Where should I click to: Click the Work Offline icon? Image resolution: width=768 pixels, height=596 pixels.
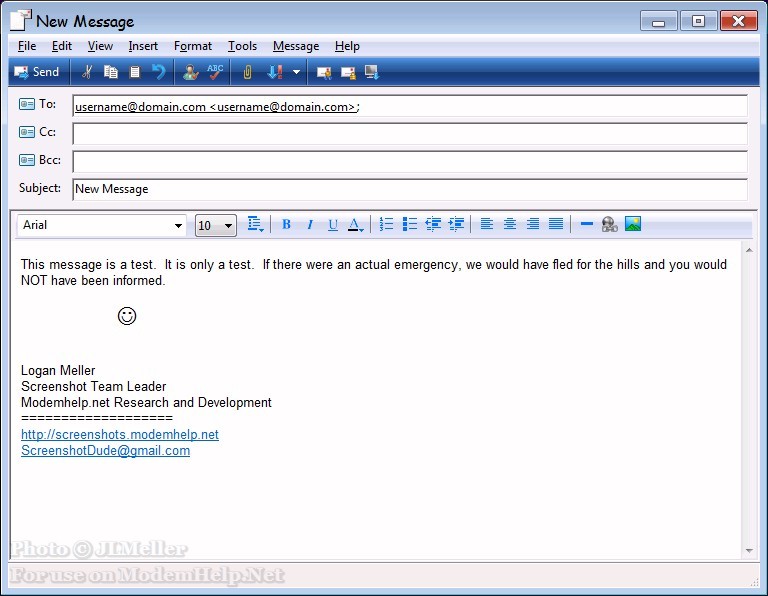(372, 72)
